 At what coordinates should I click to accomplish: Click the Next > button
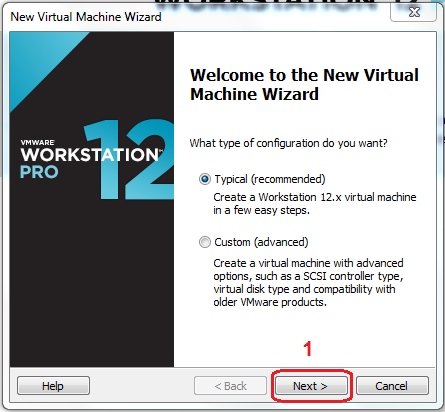(x=311, y=386)
